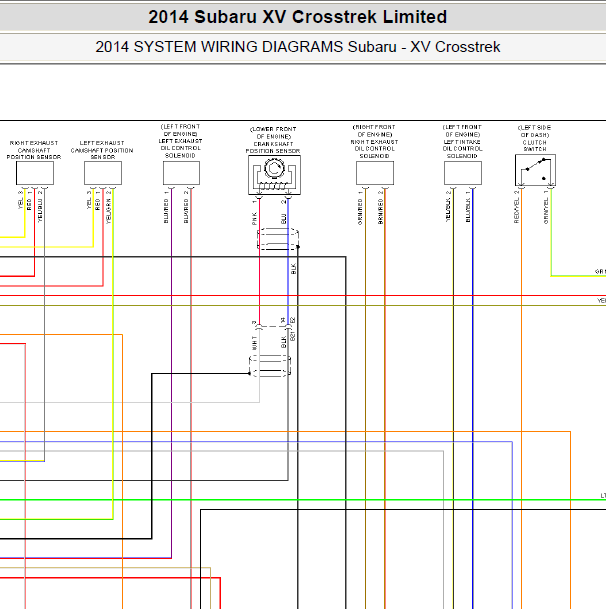This screenshot has height=609, width=606.
Task: Click 'RED' label under left exhaust camshaft sensor
Action: point(98,205)
